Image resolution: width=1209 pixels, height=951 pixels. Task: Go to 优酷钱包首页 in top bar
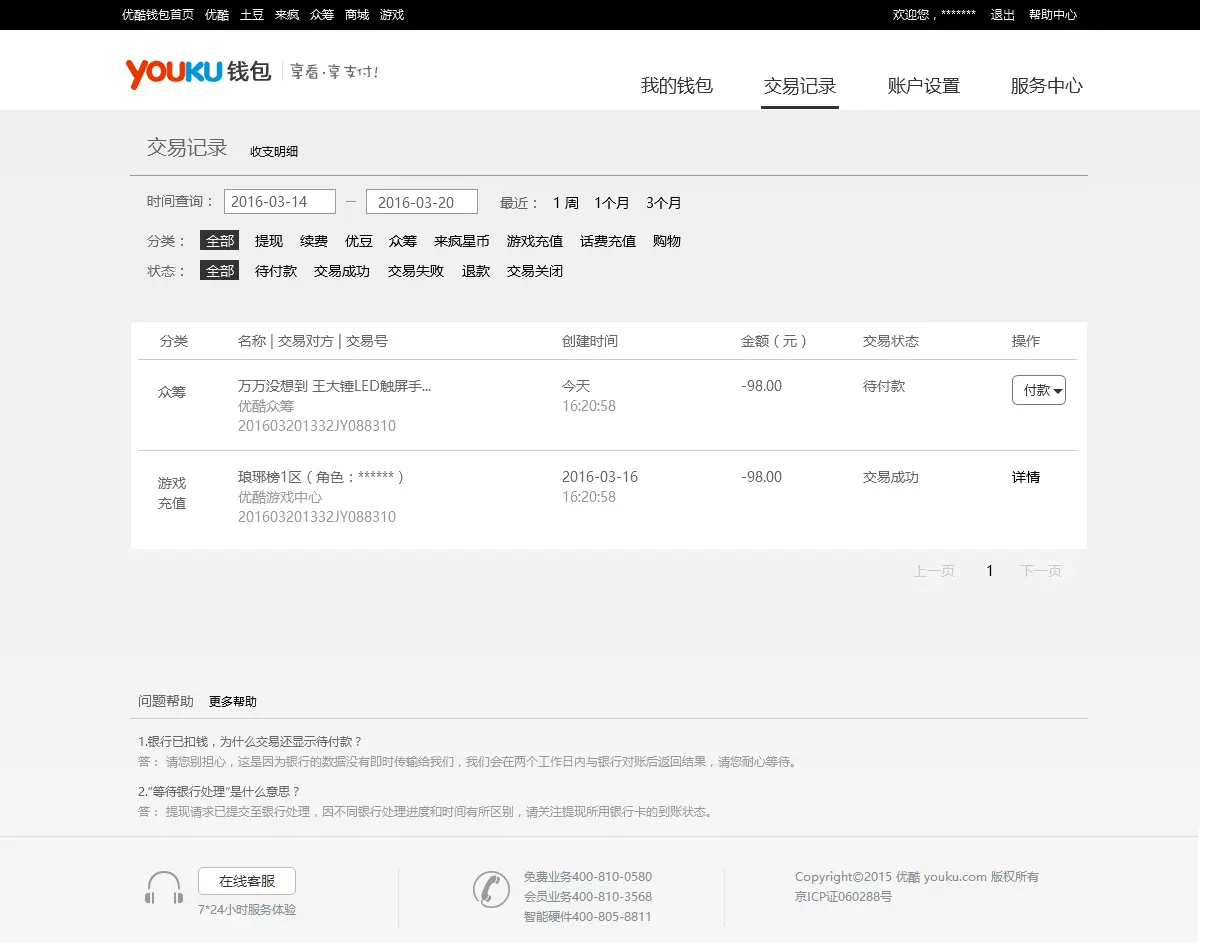tap(158, 15)
